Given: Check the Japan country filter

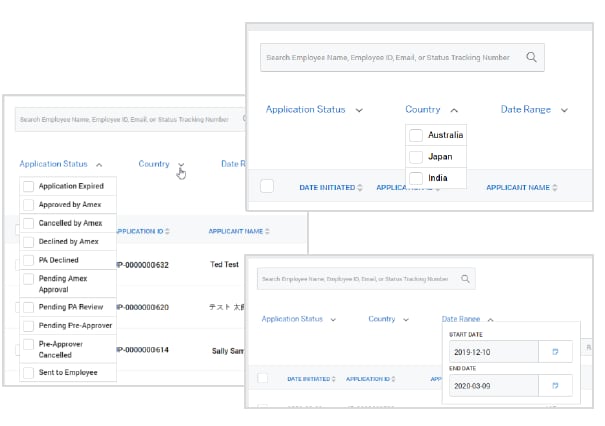Looking at the screenshot, I should click(416, 157).
